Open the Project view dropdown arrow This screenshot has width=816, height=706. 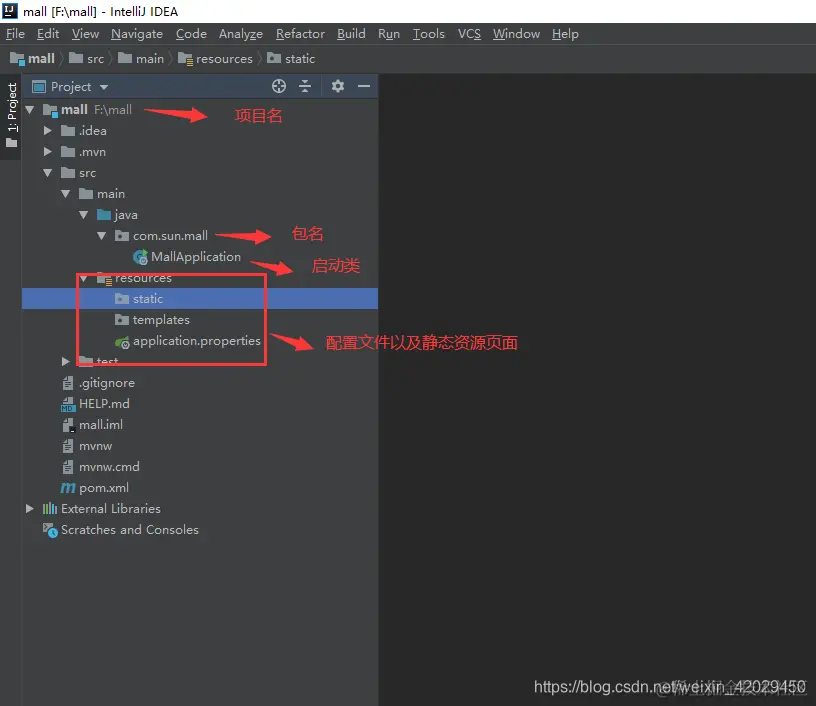point(104,87)
